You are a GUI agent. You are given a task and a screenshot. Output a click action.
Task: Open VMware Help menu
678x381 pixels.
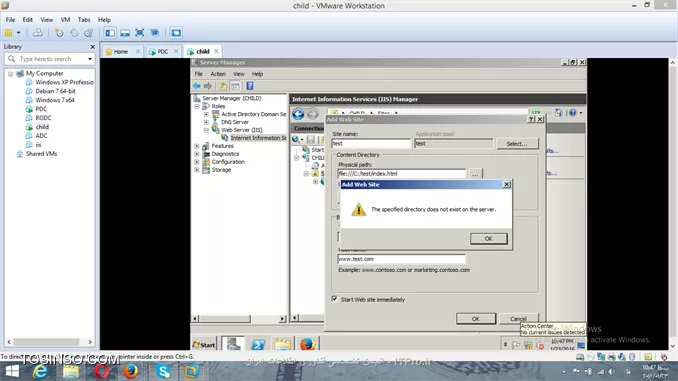coord(104,19)
